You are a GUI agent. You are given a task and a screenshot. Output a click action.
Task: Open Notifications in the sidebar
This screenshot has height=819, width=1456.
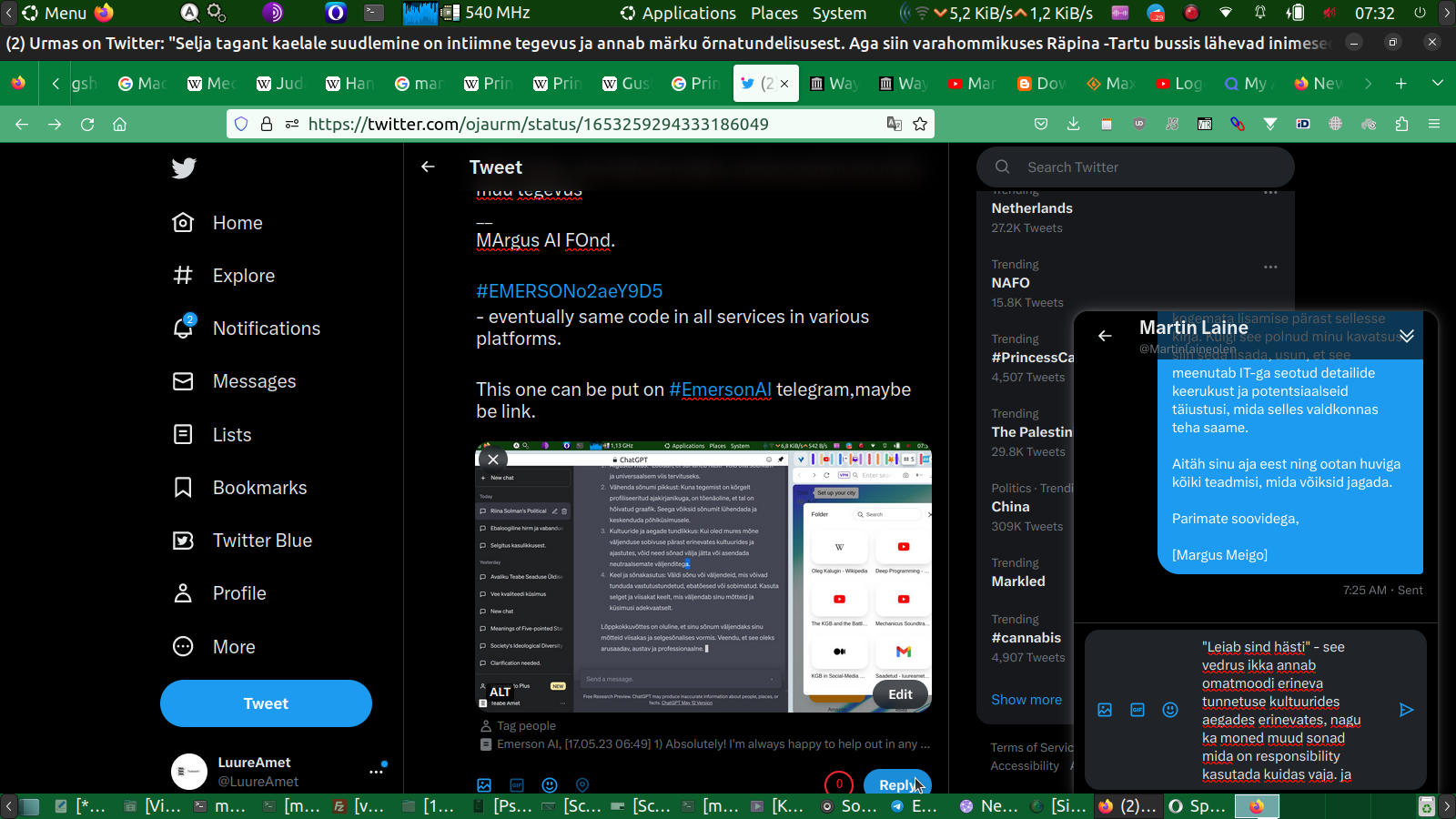tap(247, 329)
